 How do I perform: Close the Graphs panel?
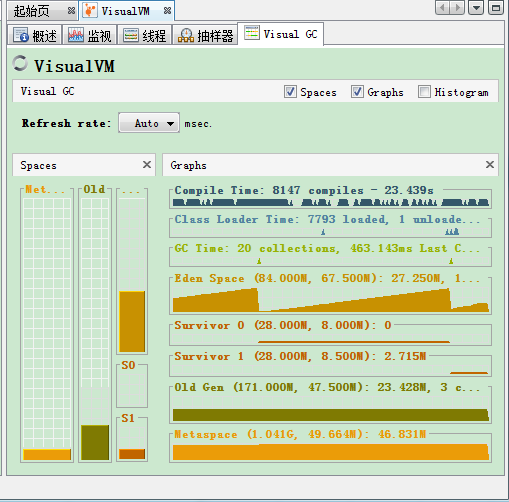490,164
